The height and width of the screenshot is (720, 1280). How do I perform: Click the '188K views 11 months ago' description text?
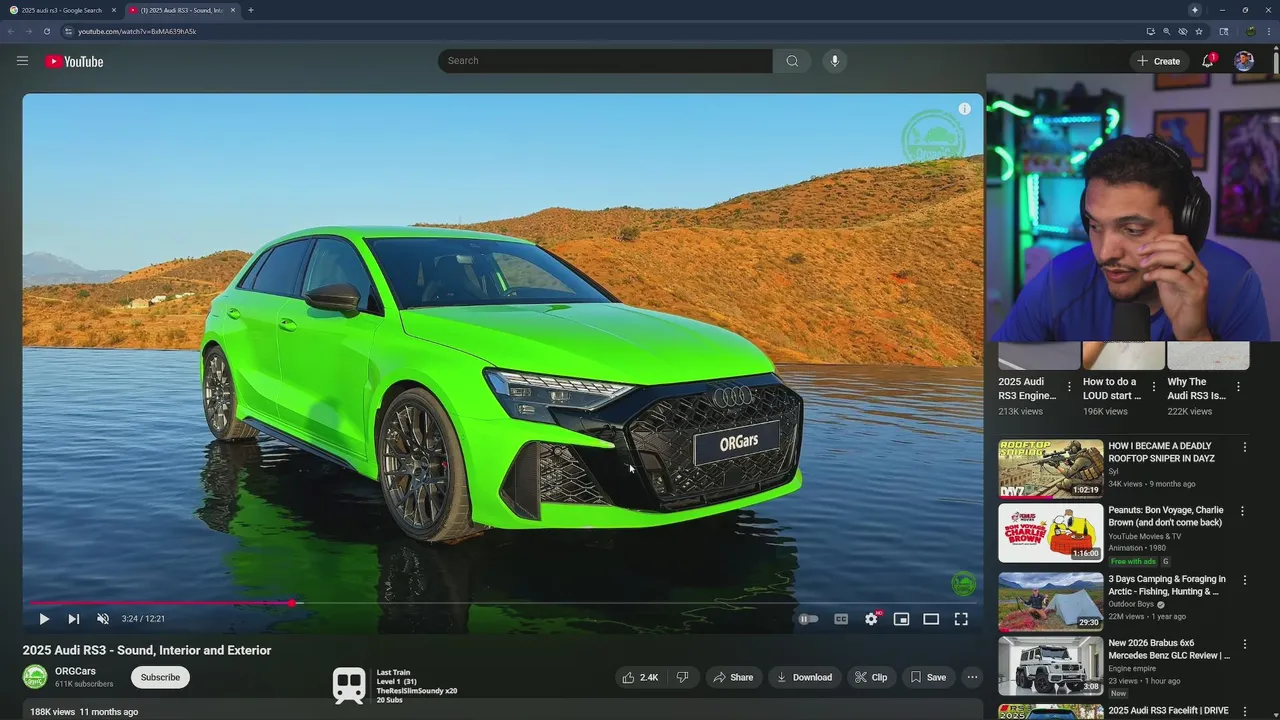(x=84, y=712)
